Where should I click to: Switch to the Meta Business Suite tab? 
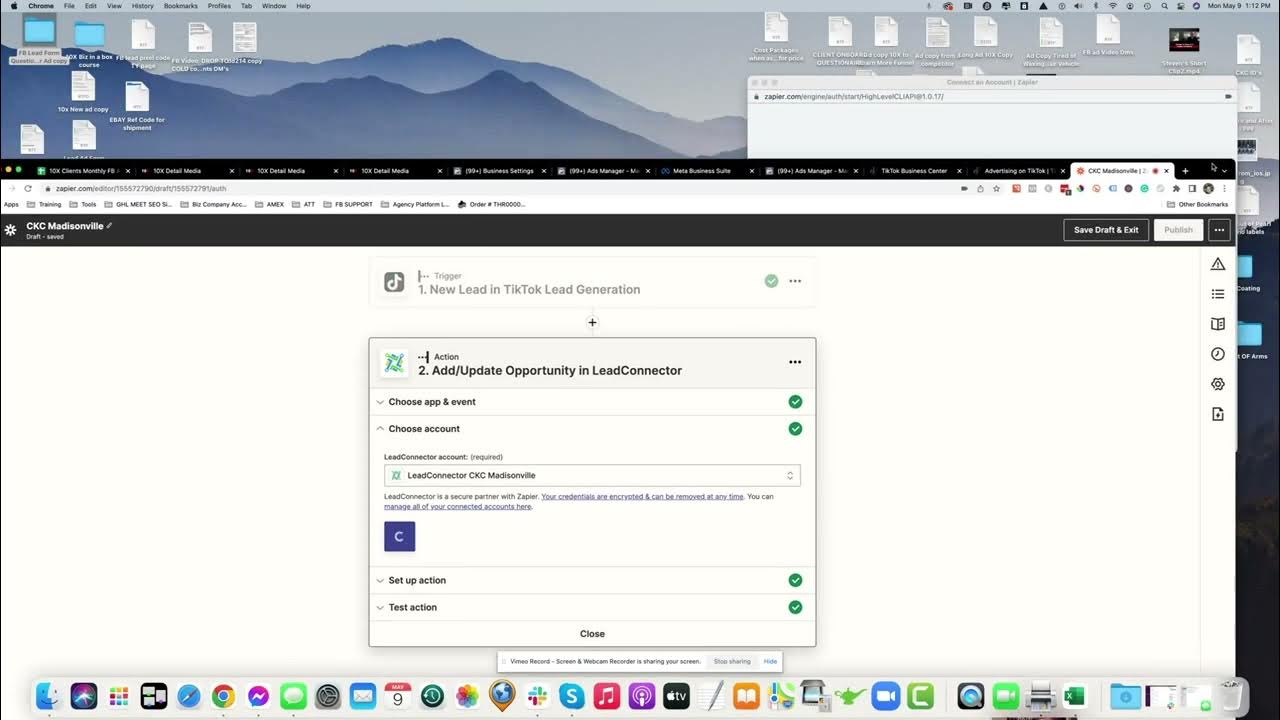pyautogui.click(x=705, y=171)
